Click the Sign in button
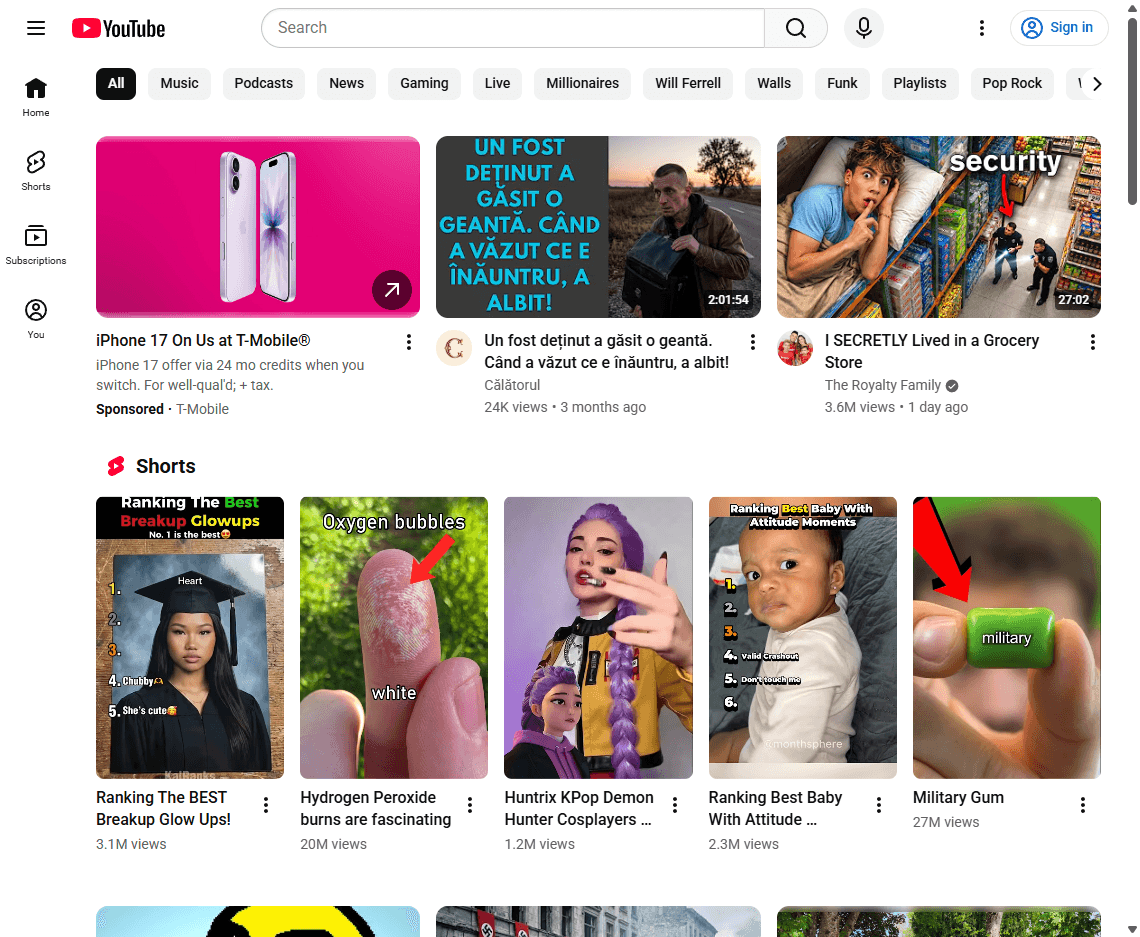This screenshot has height=937, width=1140. click(x=1059, y=28)
